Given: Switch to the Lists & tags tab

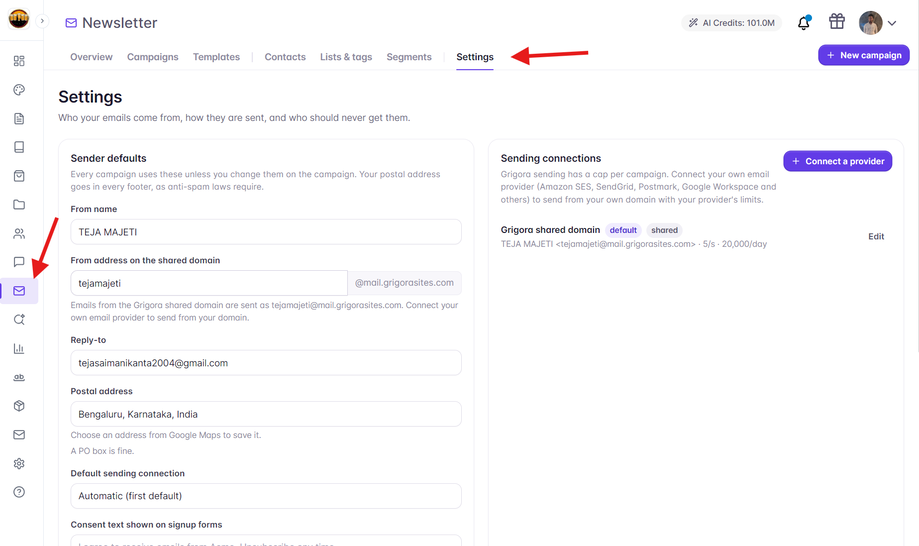Looking at the screenshot, I should click(x=346, y=57).
